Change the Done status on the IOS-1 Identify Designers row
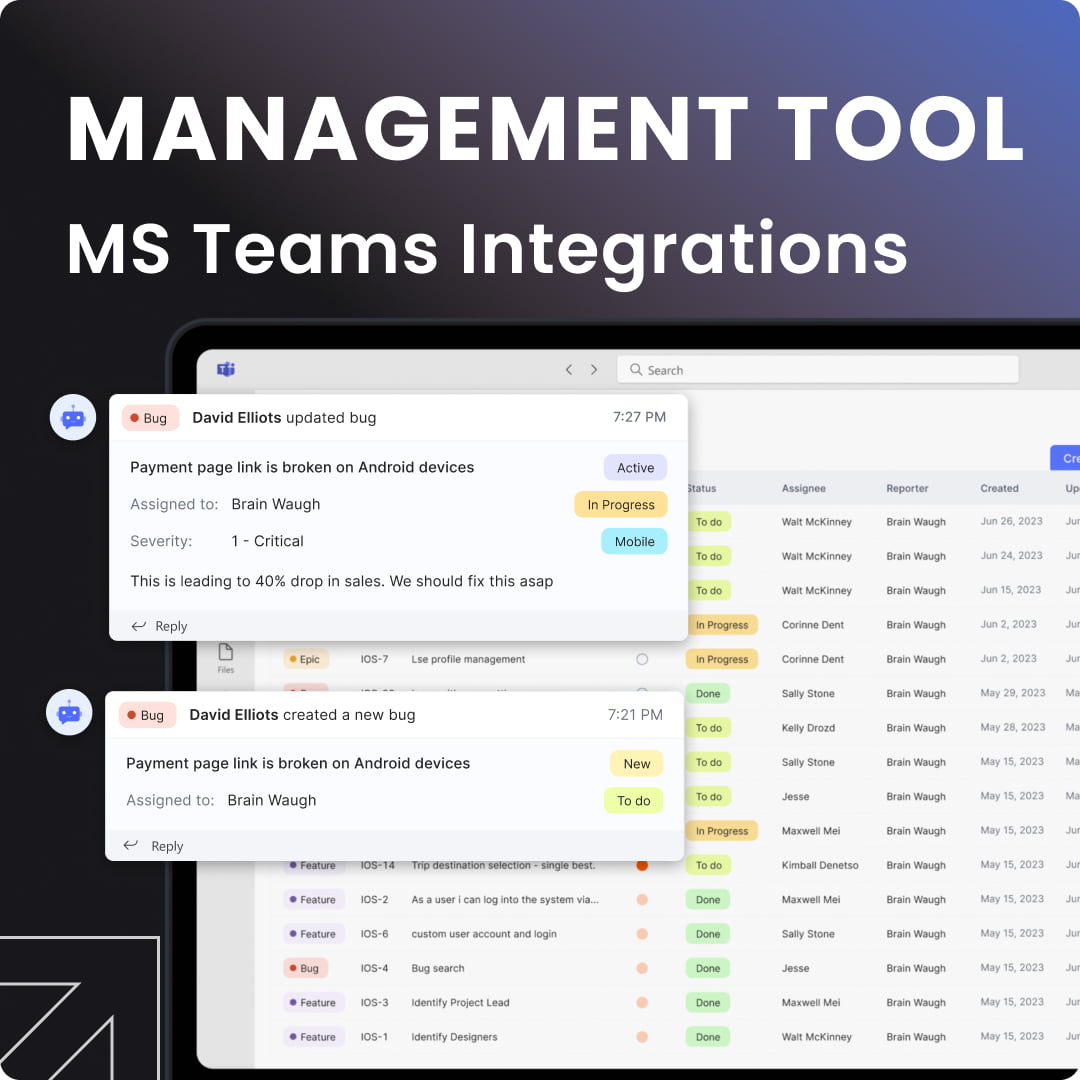Image resolution: width=1080 pixels, height=1080 pixels. (707, 1036)
